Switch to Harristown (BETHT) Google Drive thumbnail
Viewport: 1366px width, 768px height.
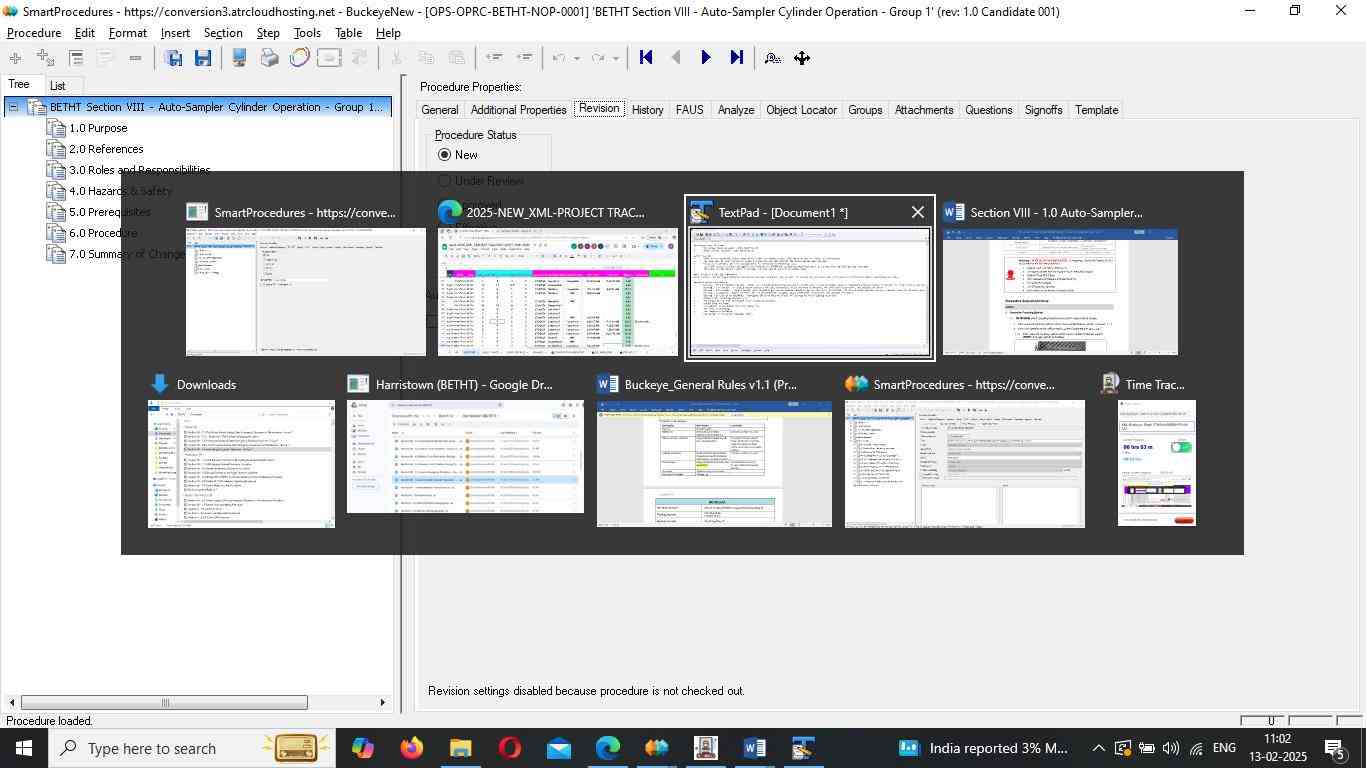[x=465, y=457]
